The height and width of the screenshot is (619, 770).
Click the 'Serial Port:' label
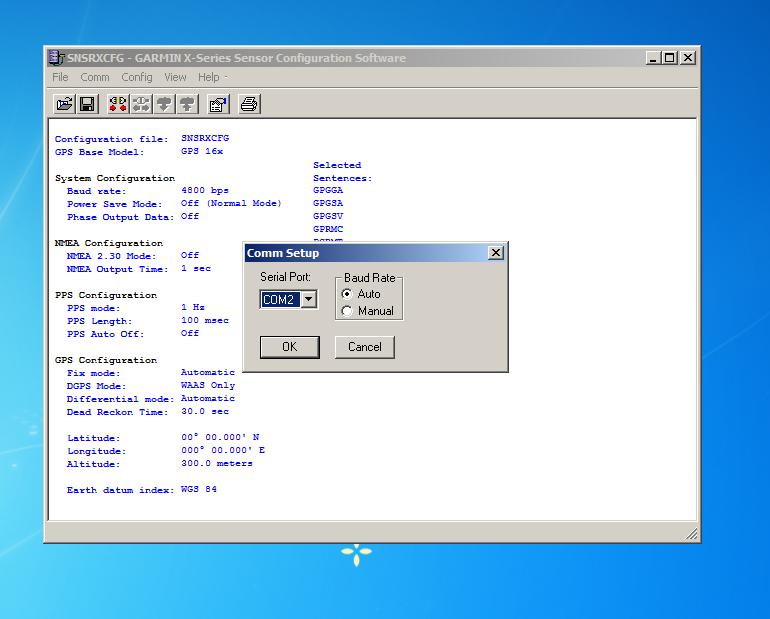[285, 277]
